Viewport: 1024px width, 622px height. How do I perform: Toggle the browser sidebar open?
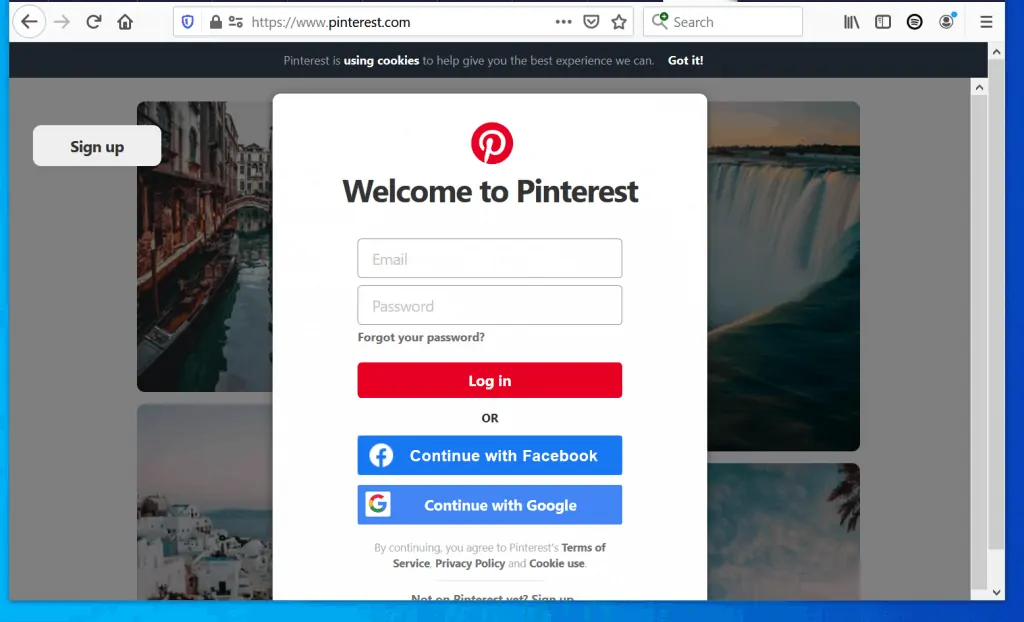click(883, 21)
